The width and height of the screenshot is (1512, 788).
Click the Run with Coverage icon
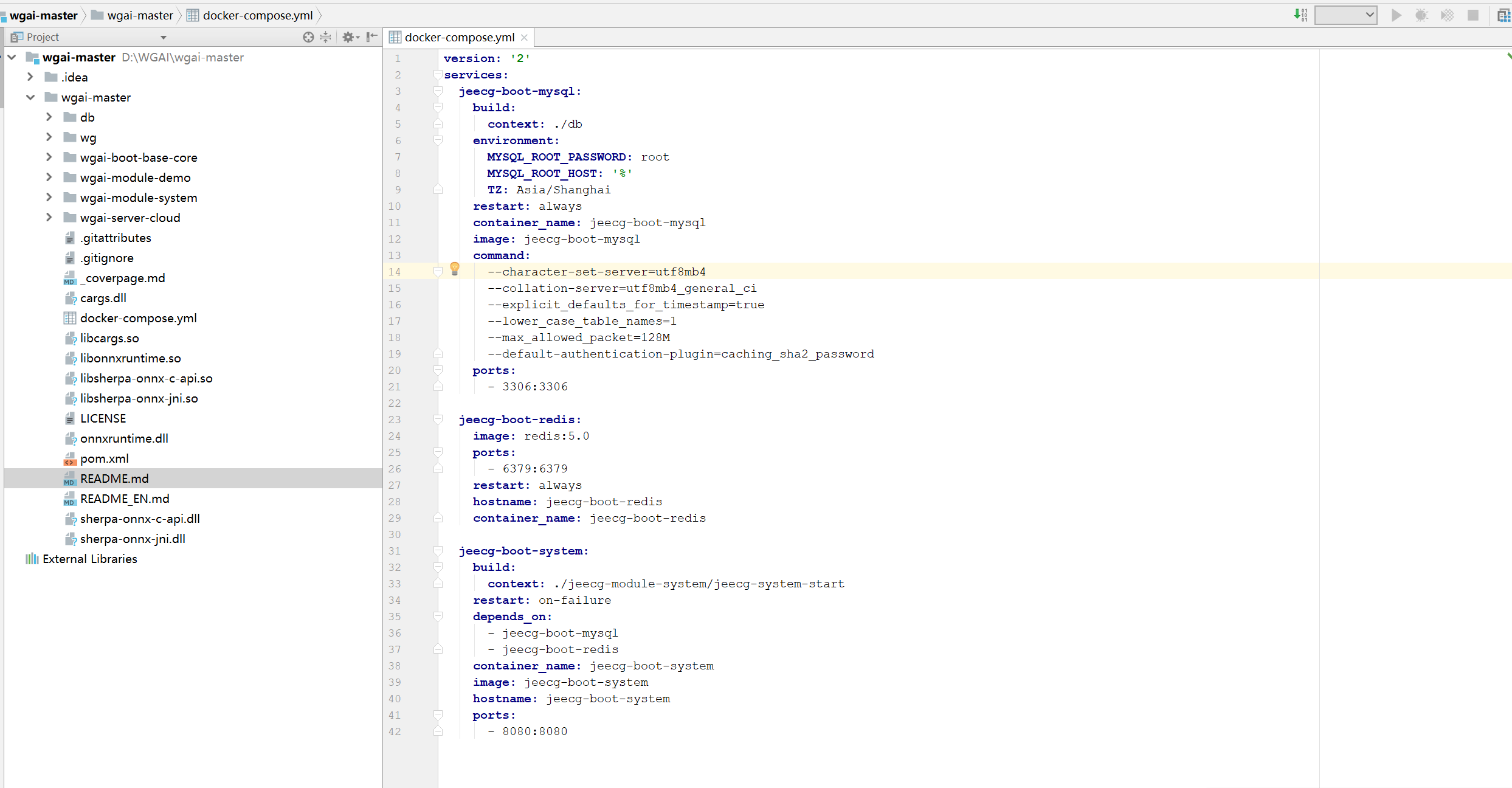click(x=1447, y=15)
